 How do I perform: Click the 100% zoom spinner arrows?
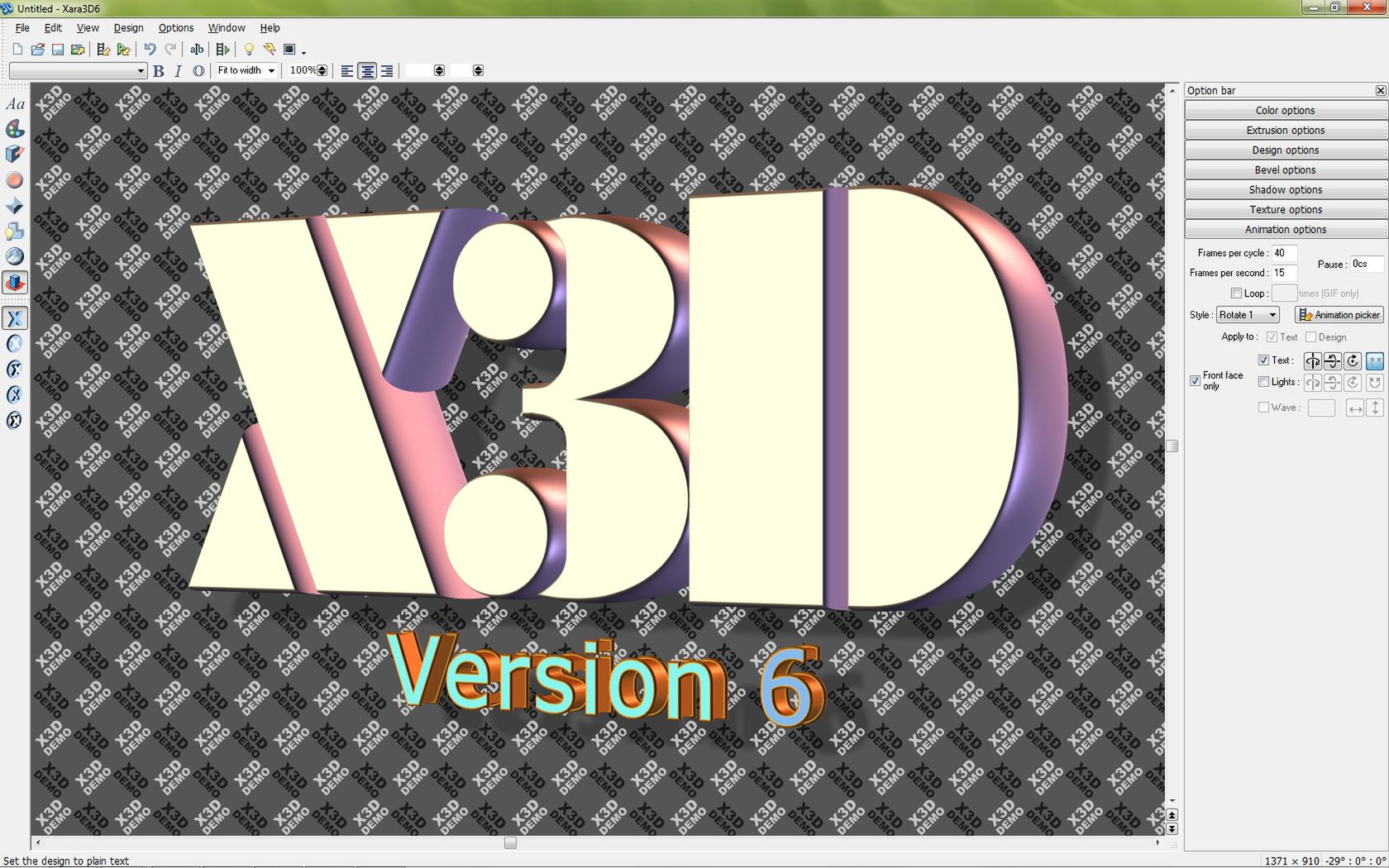click(x=322, y=71)
